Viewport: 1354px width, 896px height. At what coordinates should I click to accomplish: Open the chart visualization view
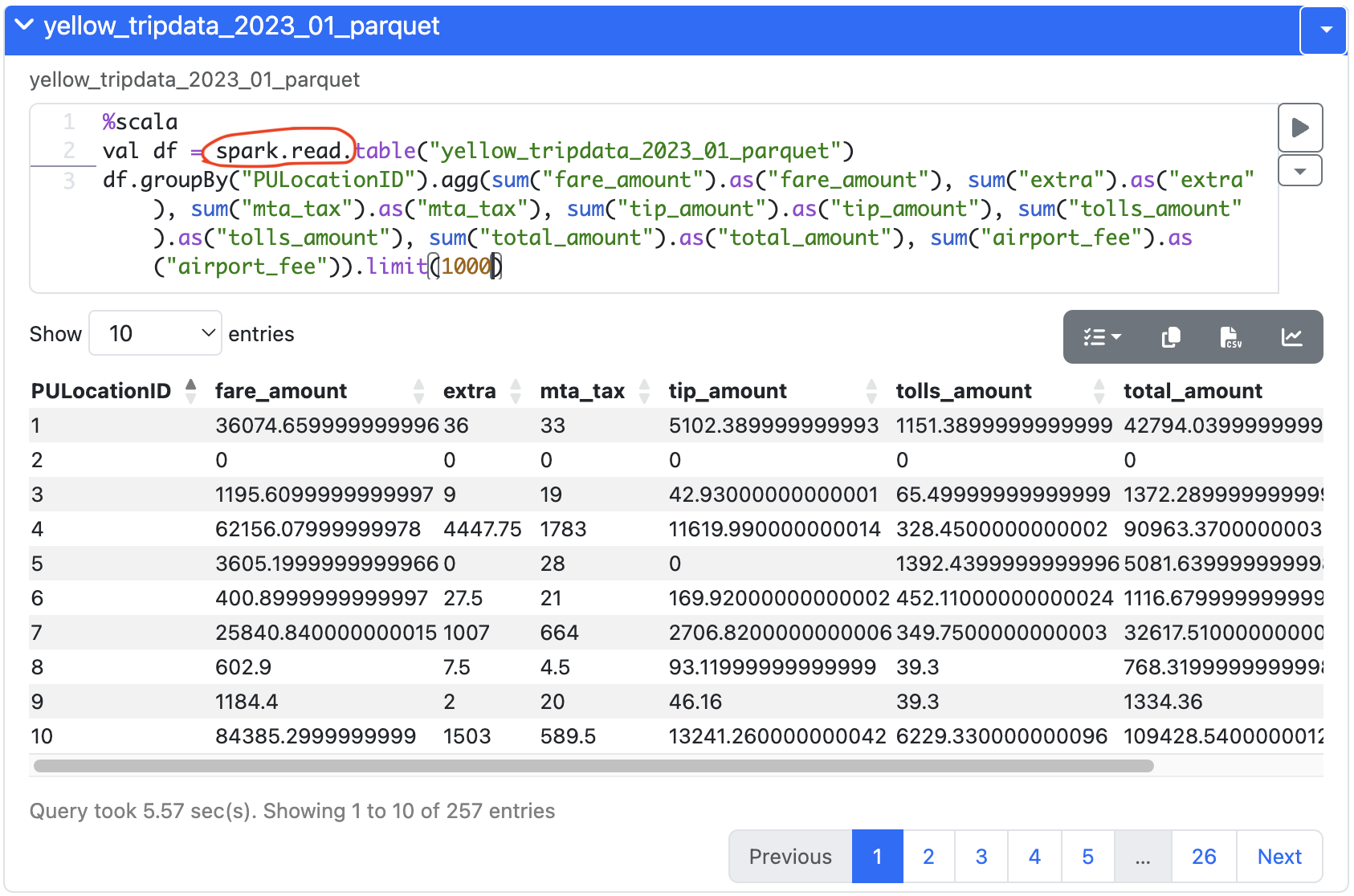click(x=1291, y=337)
